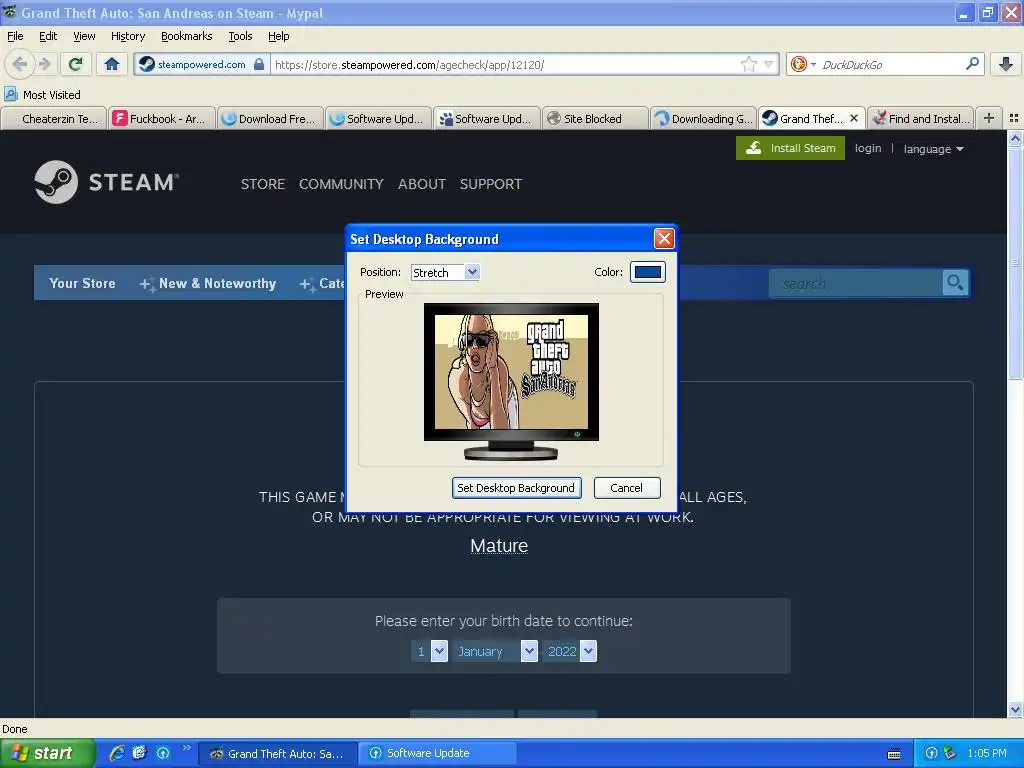Open the COMMUNITY navigation link
The width and height of the screenshot is (1024, 768).
pos(341,184)
